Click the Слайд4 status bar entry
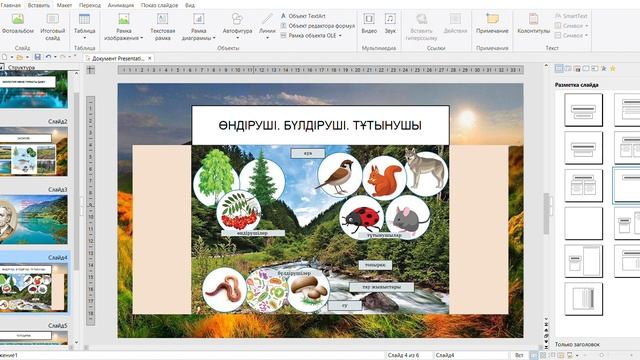This screenshot has width=640, height=360. [x=445, y=356]
